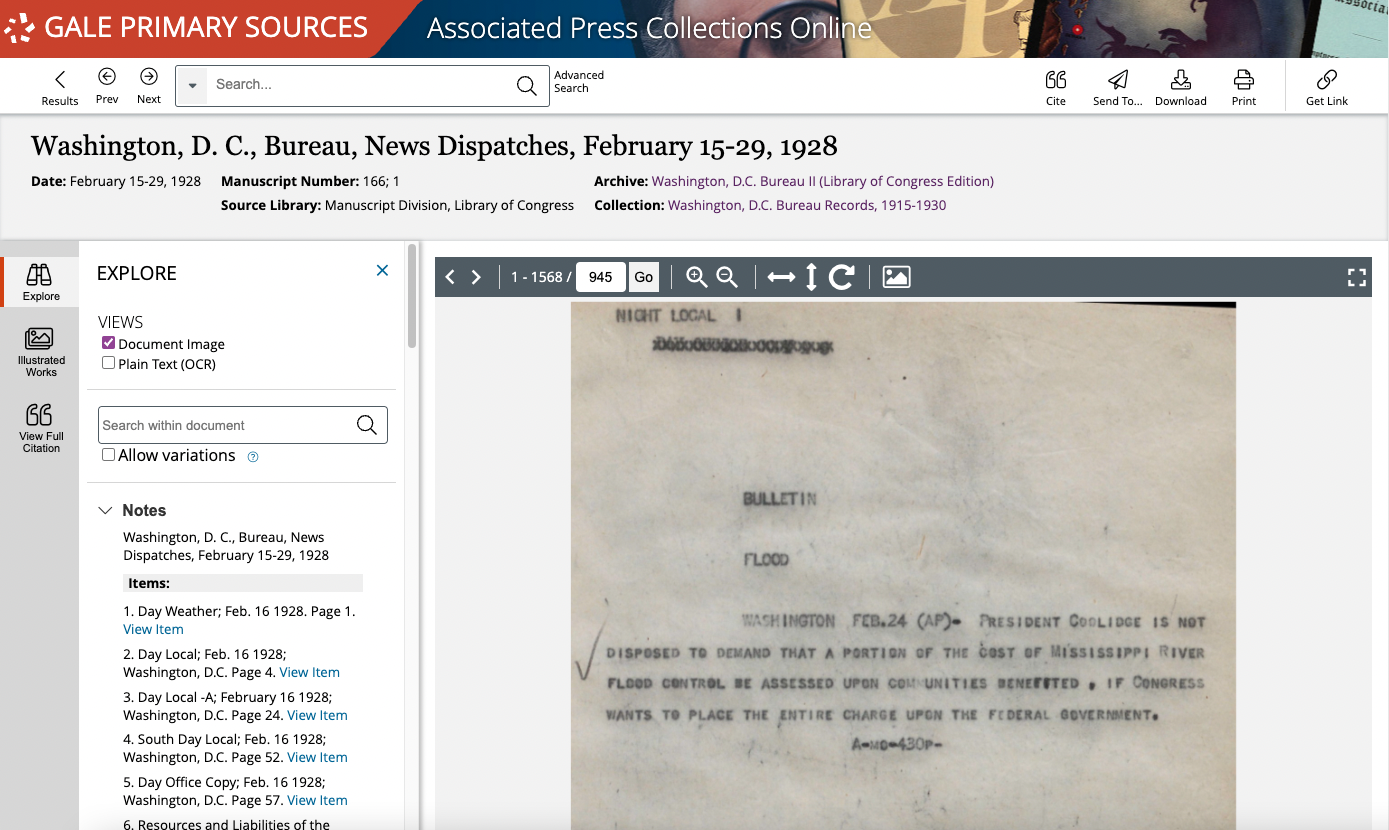
Task: Open Advanced Search
Action: pos(579,81)
